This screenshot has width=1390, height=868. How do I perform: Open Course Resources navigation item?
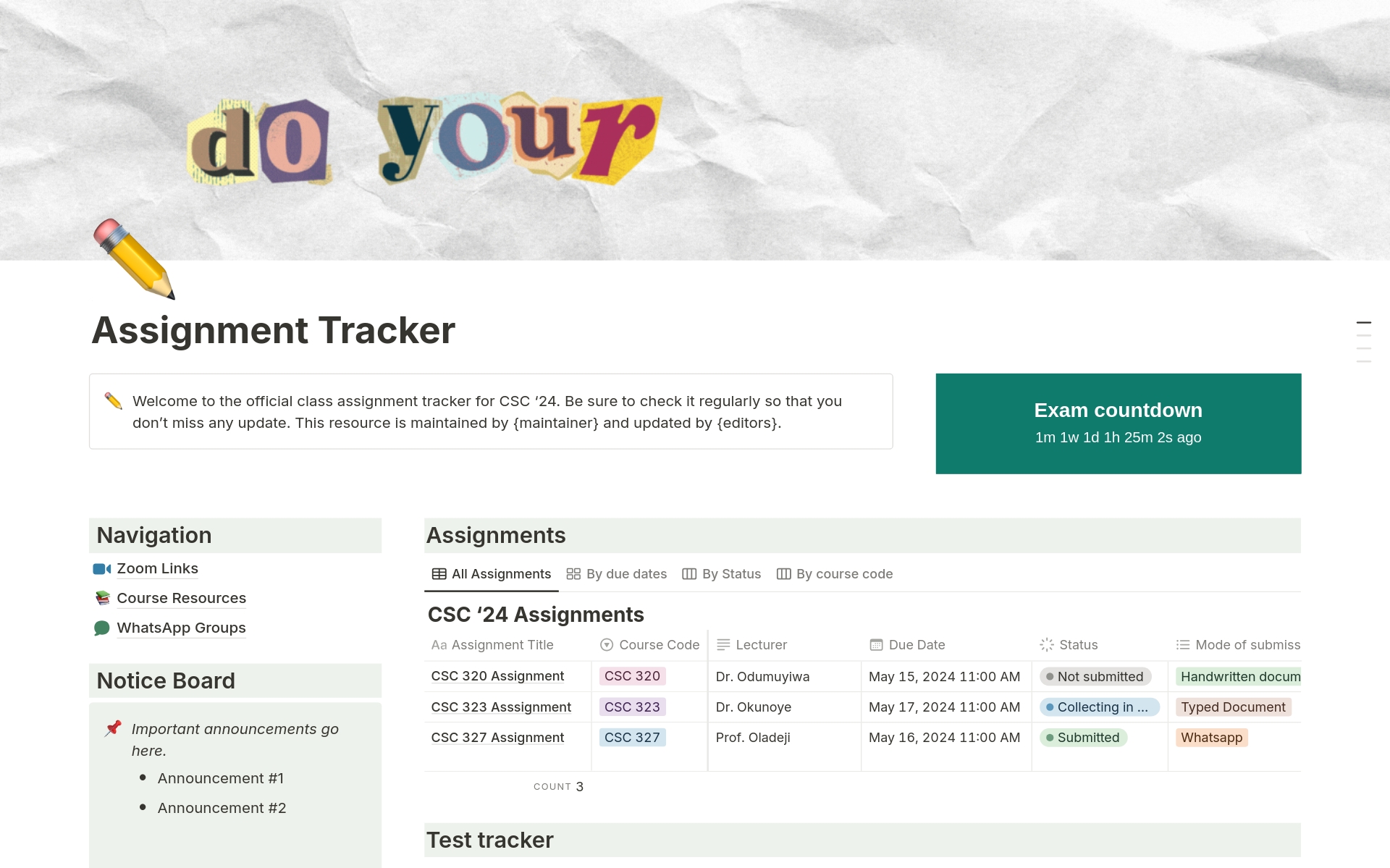[x=181, y=597]
